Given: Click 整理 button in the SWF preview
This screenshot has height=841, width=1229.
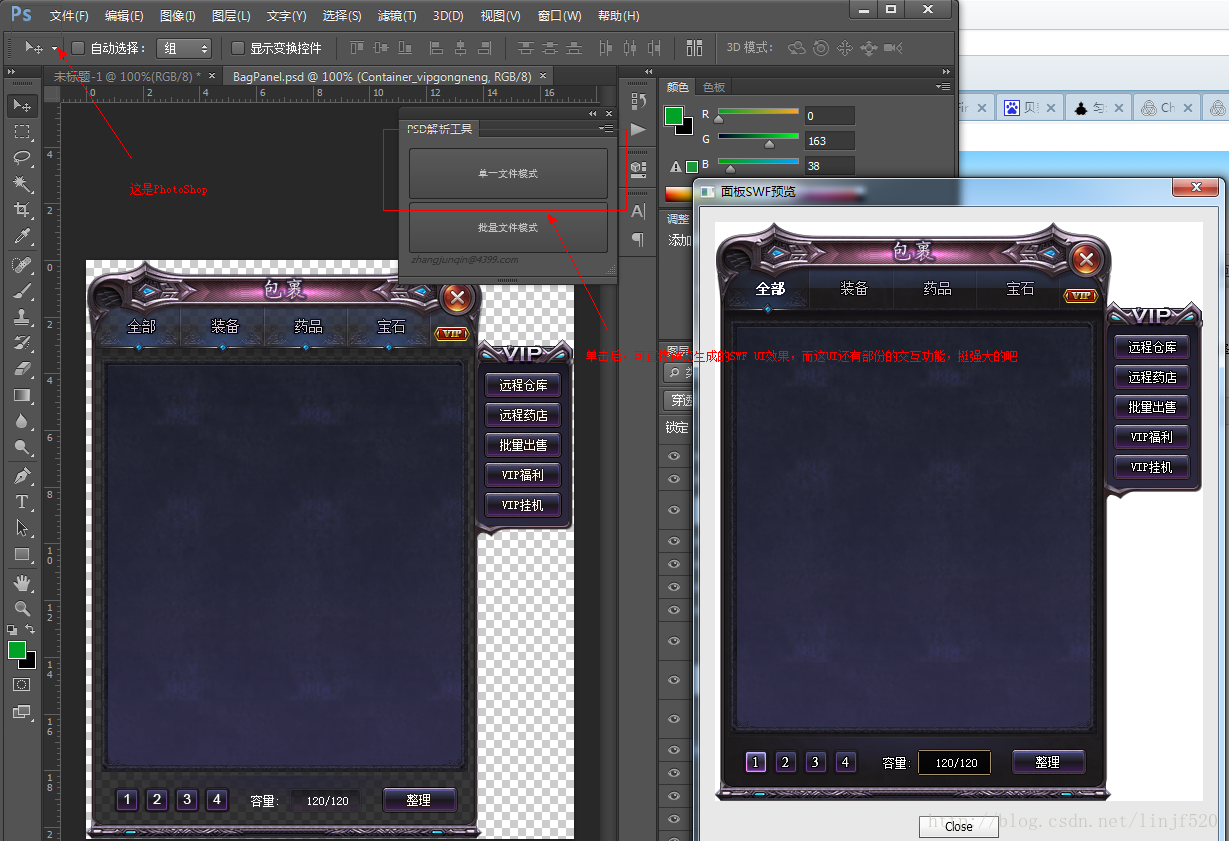Looking at the screenshot, I should tap(1048, 762).
